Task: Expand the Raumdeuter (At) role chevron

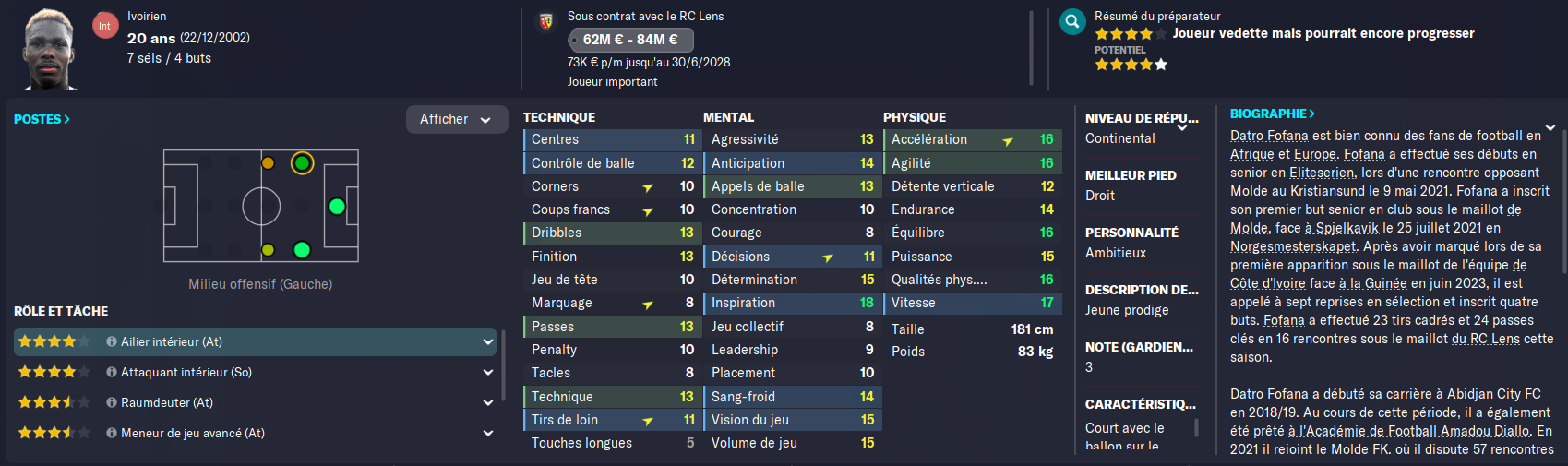Action: pos(488,402)
